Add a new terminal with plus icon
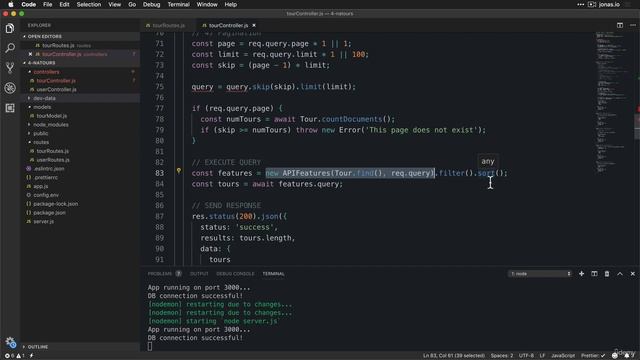 pyautogui.click(x=581, y=273)
